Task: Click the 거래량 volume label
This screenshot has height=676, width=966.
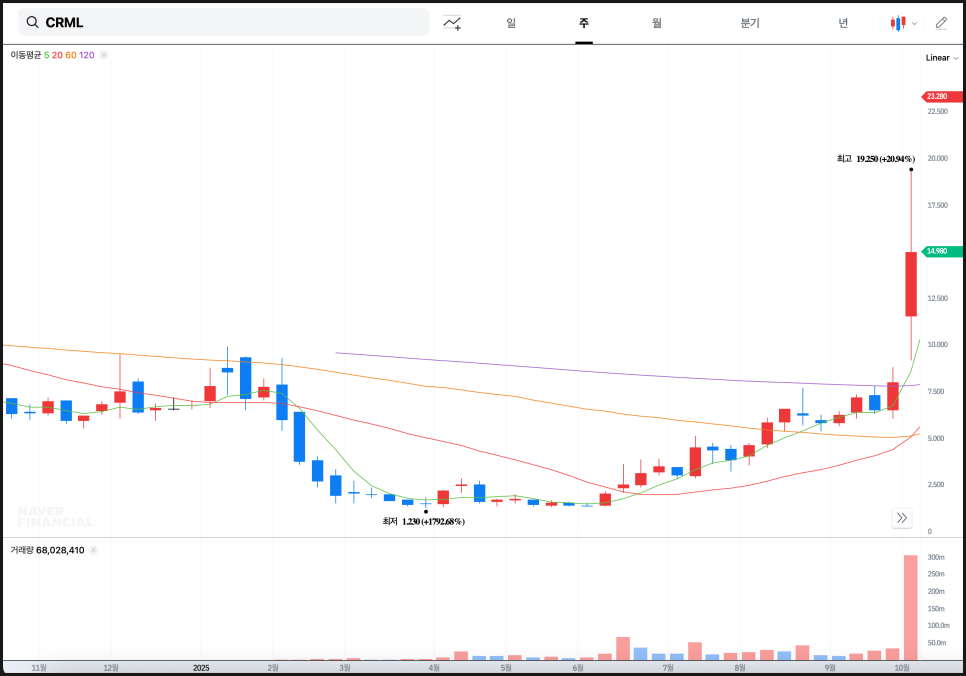Action: [22, 550]
